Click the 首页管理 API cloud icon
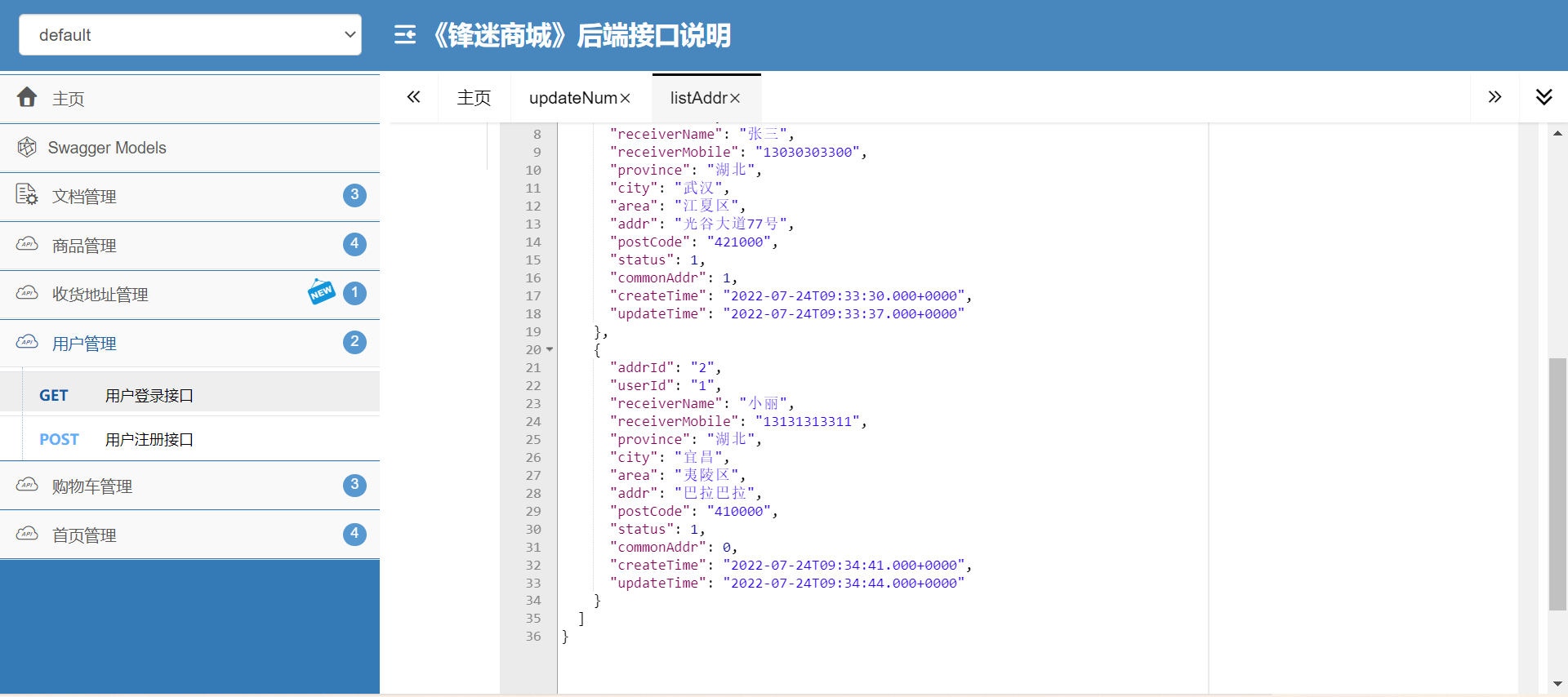The image size is (1568, 697). pyautogui.click(x=27, y=534)
